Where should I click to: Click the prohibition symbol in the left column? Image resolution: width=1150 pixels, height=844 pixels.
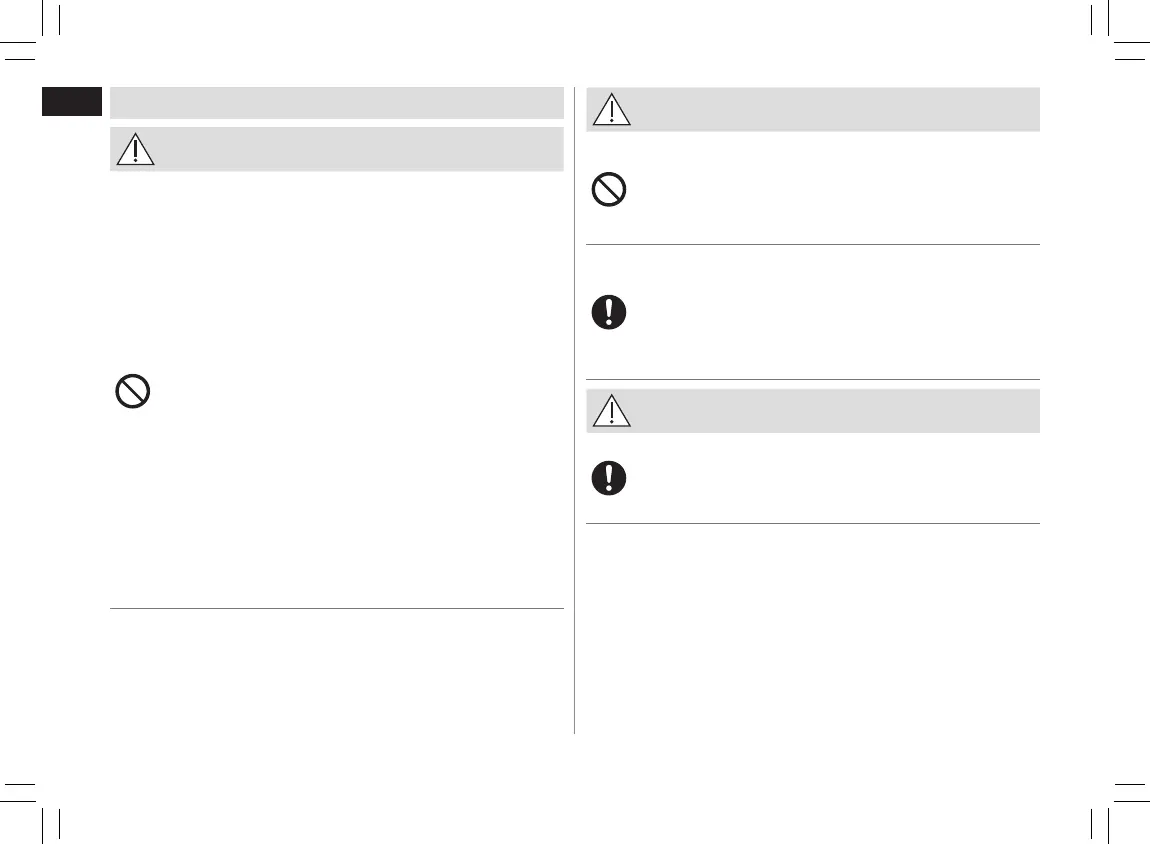[x=133, y=390]
